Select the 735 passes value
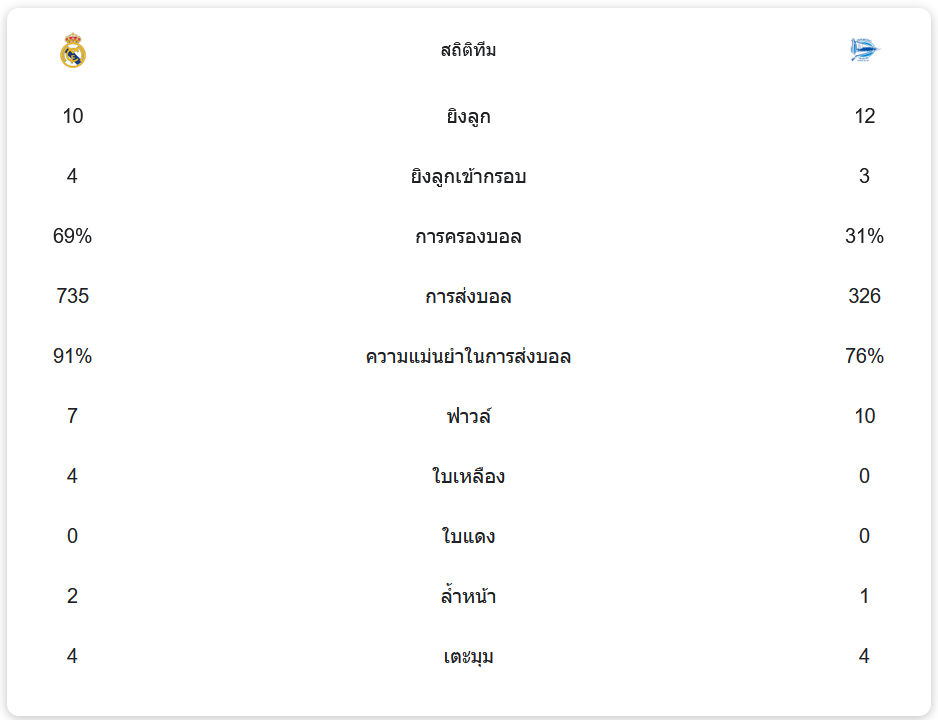This screenshot has width=938, height=720. tap(73, 297)
